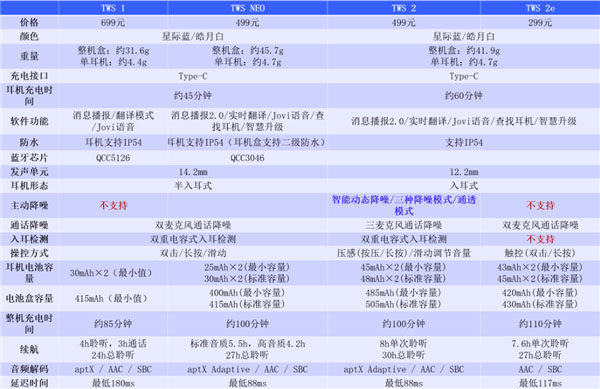Select the 12.2mm driver cell
Screen dimensions: 600x389
tap(464, 172)
